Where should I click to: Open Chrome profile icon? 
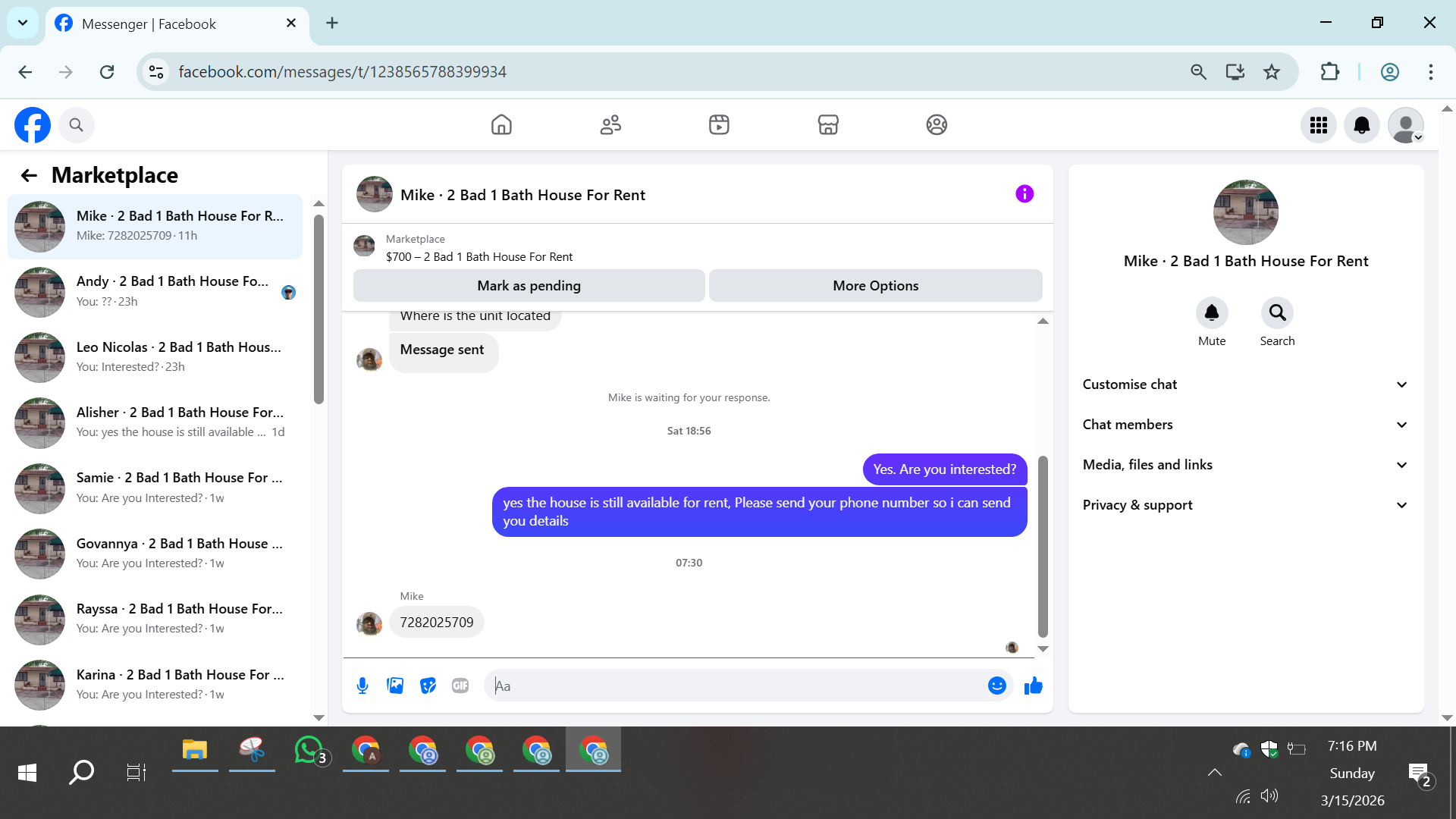tap(1389, 72)
